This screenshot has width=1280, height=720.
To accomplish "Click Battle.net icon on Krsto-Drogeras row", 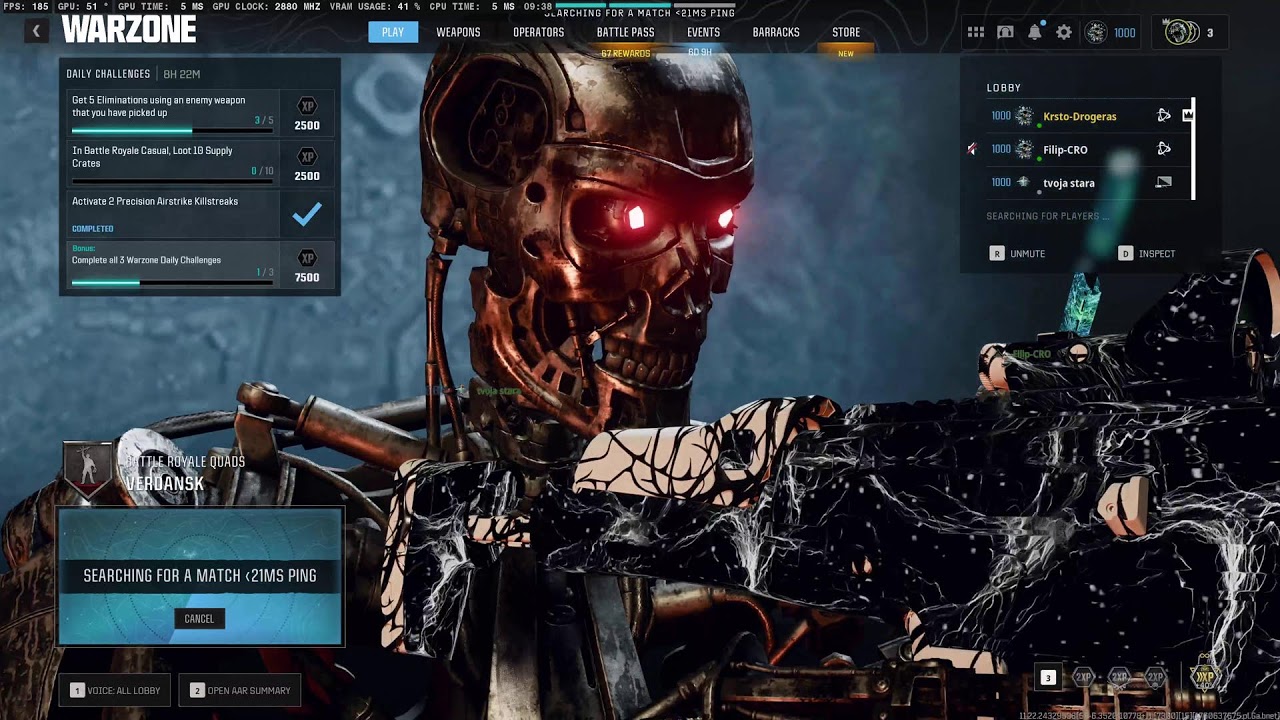I will click(x=1164, y=116).
